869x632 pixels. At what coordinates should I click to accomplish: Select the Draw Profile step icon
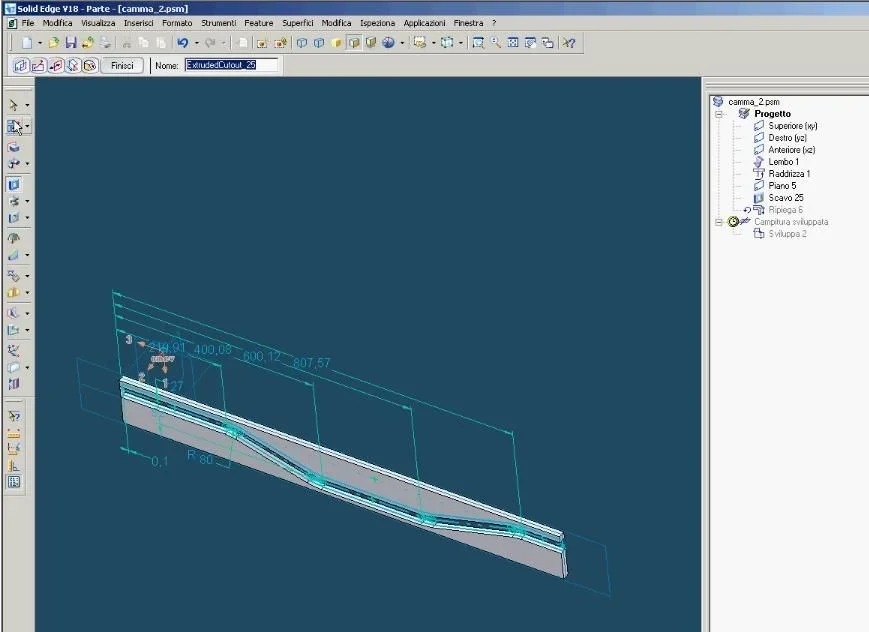point(38,65)
